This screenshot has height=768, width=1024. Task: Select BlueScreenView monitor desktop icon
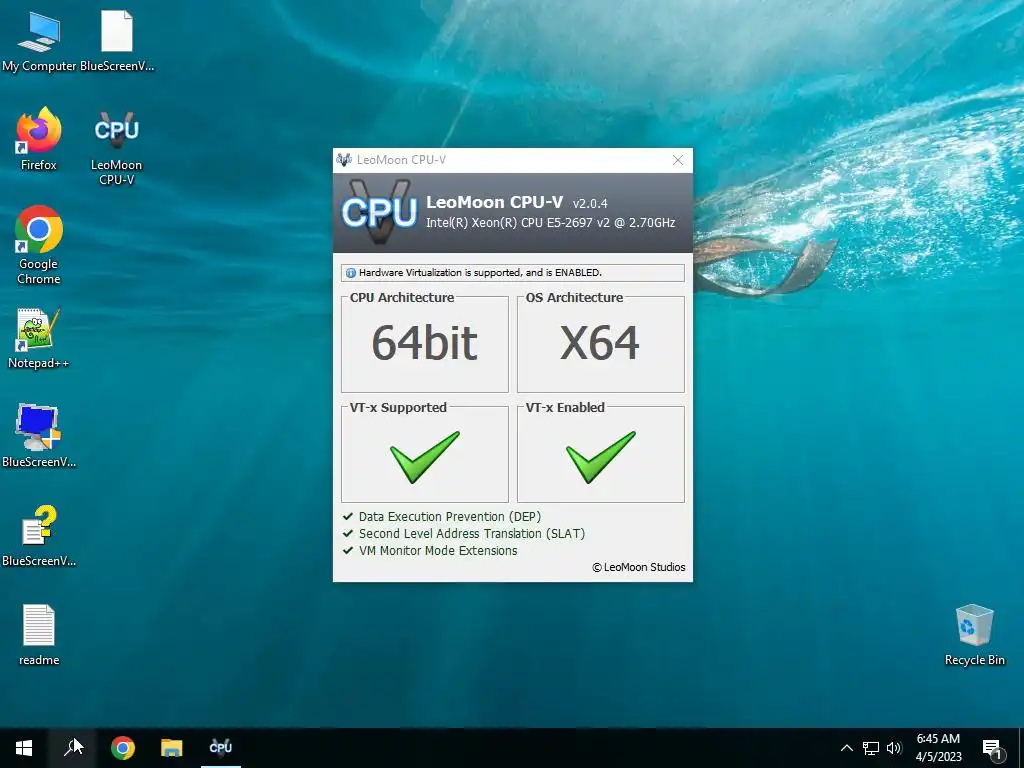point(39,436)
